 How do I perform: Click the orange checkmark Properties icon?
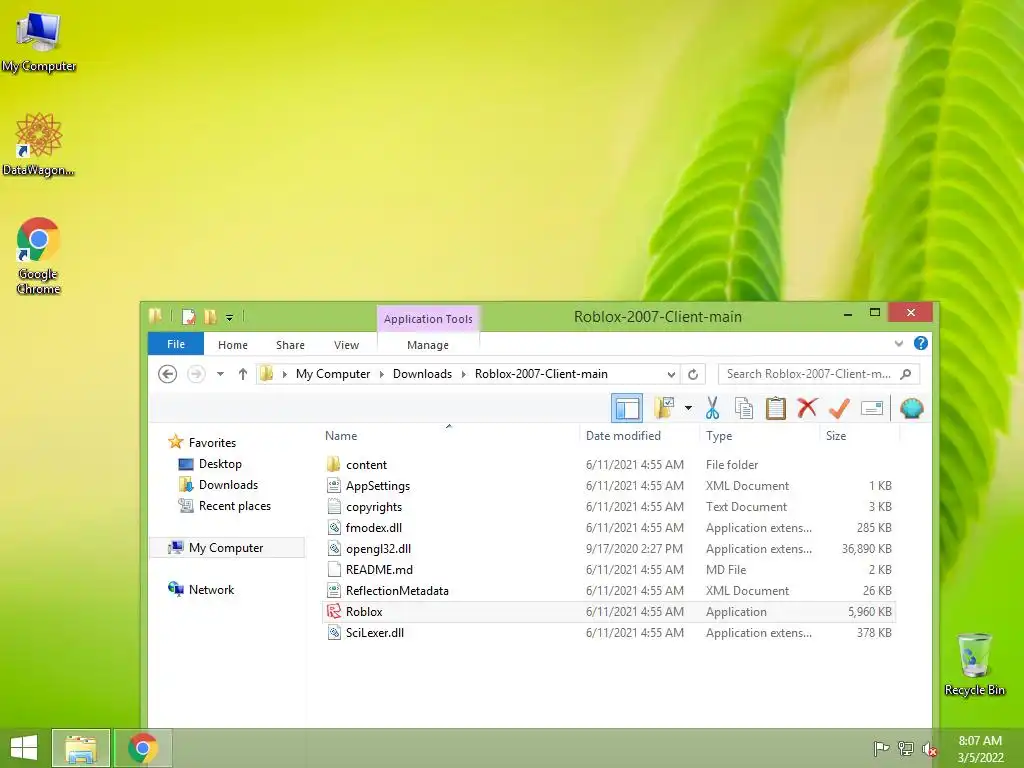pos(839,408)
